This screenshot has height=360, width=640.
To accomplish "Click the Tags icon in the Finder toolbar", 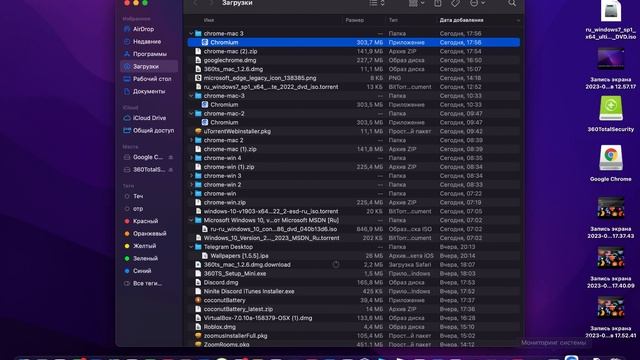I will pyautogui.click(x=455, y=3).
